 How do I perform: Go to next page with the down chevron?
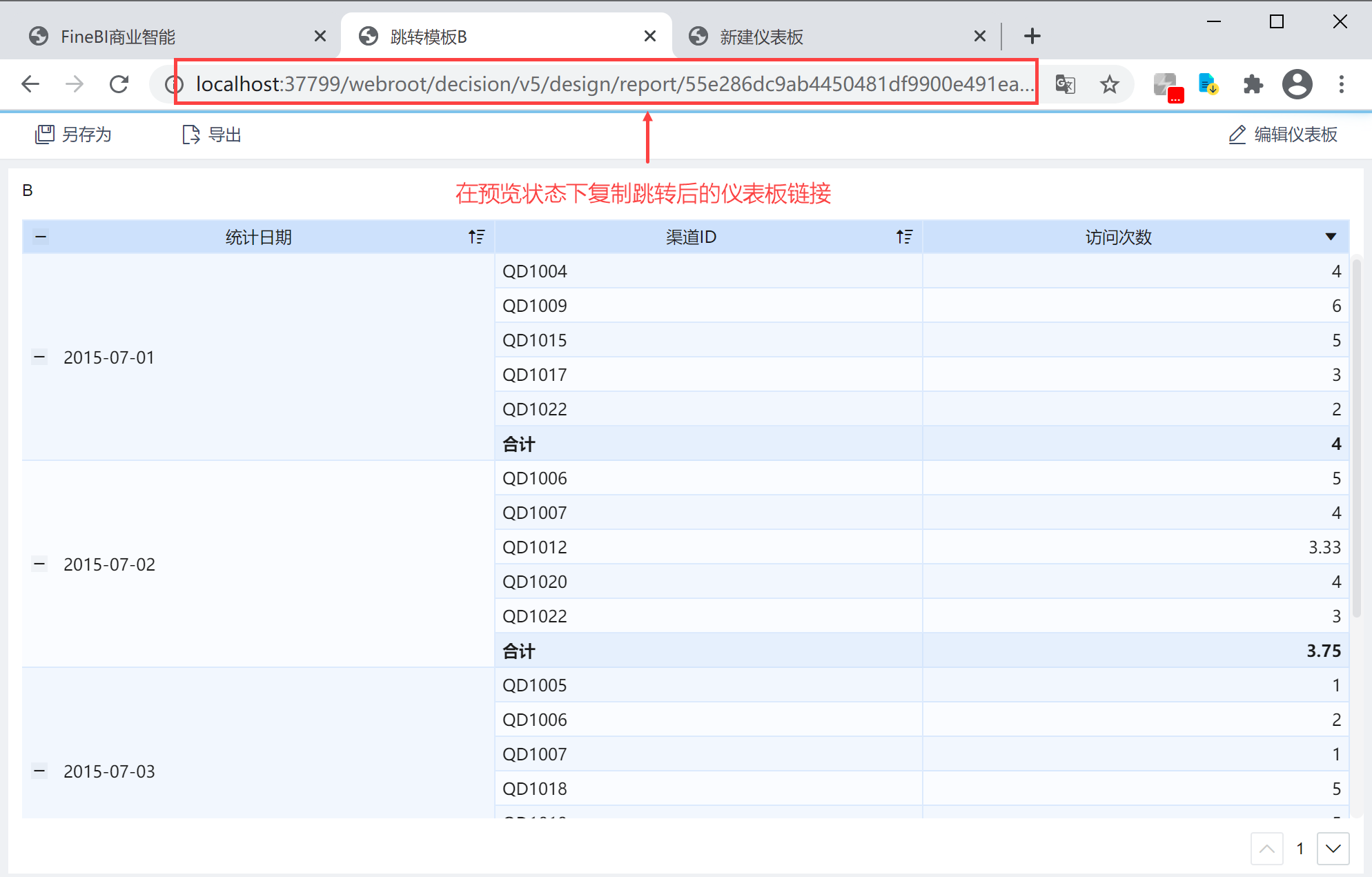point(1333,849)
